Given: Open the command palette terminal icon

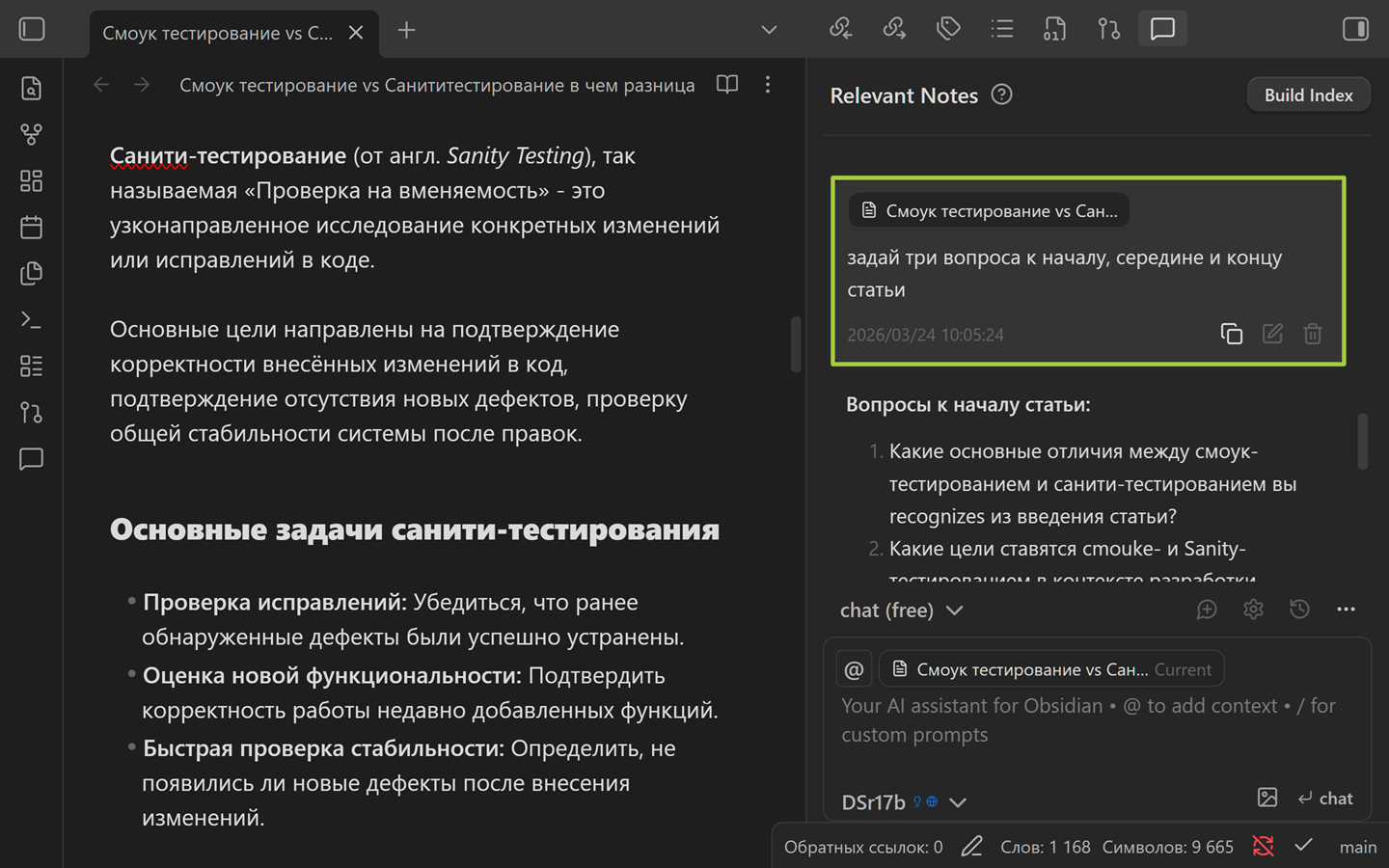Looking at the screenshot, I should coord(31,319).
